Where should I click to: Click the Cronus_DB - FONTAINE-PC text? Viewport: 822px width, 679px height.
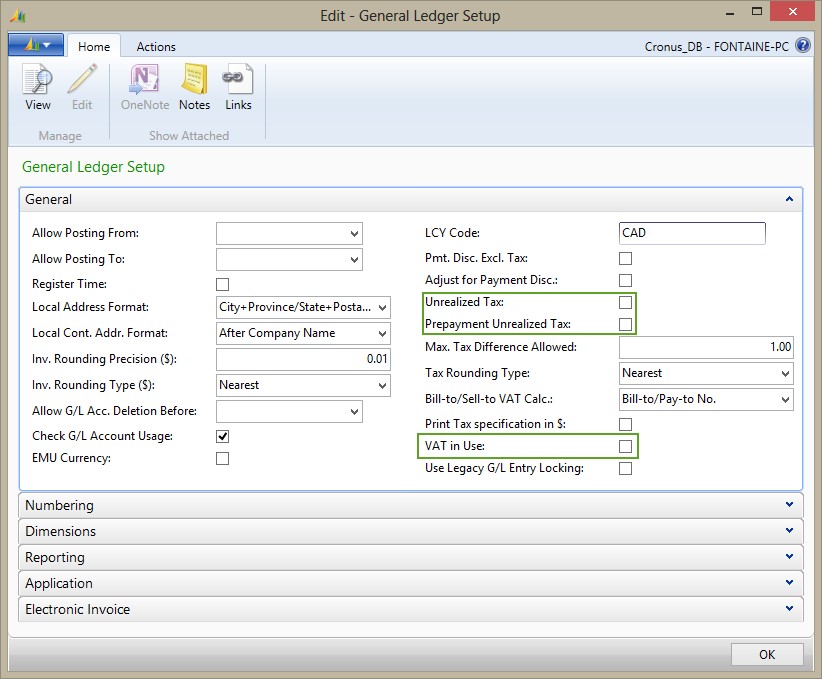point(717,47)
